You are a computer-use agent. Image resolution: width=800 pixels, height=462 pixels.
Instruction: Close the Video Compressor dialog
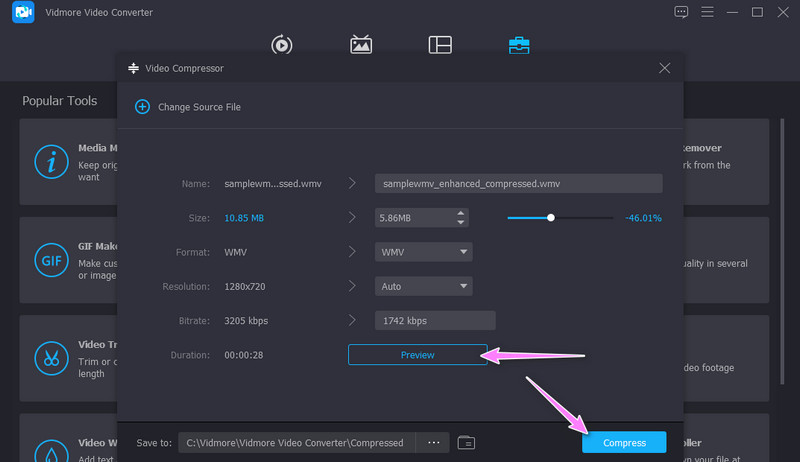click(665, 68)
